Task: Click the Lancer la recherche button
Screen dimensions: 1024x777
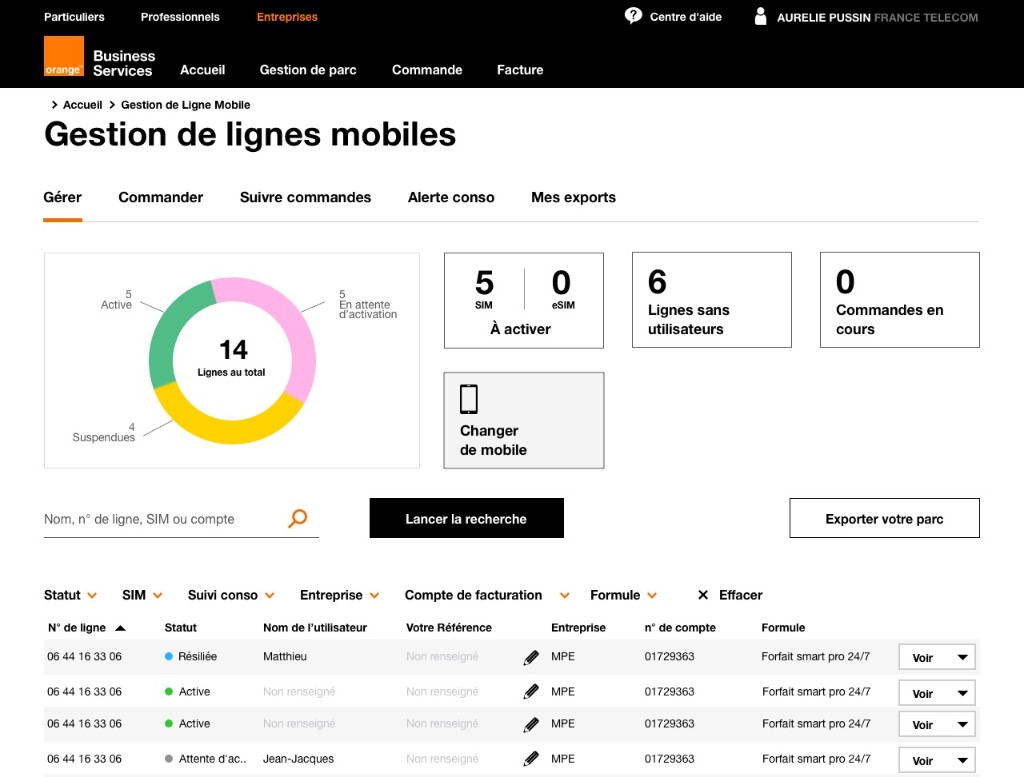Action: pyautogui.click(x=466, y=517)
